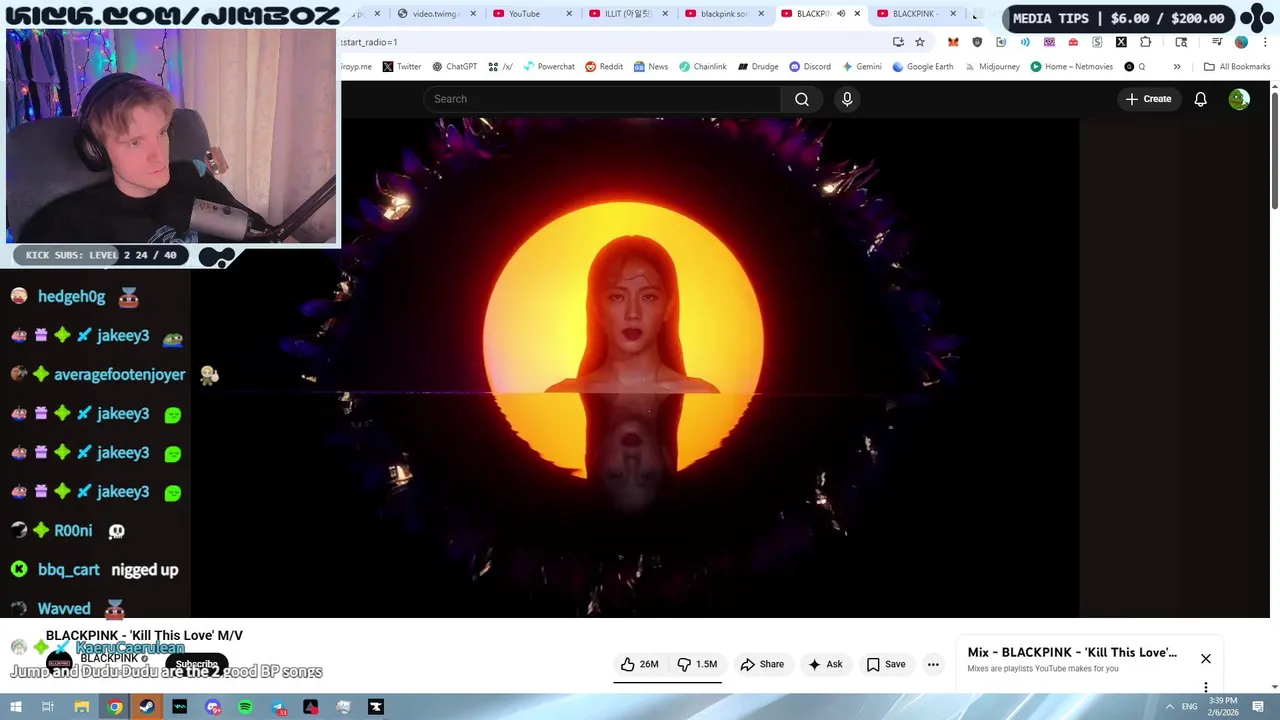Open YouTube notifications bell
Viewport: 1280px width, 720px height.
click(x=1200, y=99)
